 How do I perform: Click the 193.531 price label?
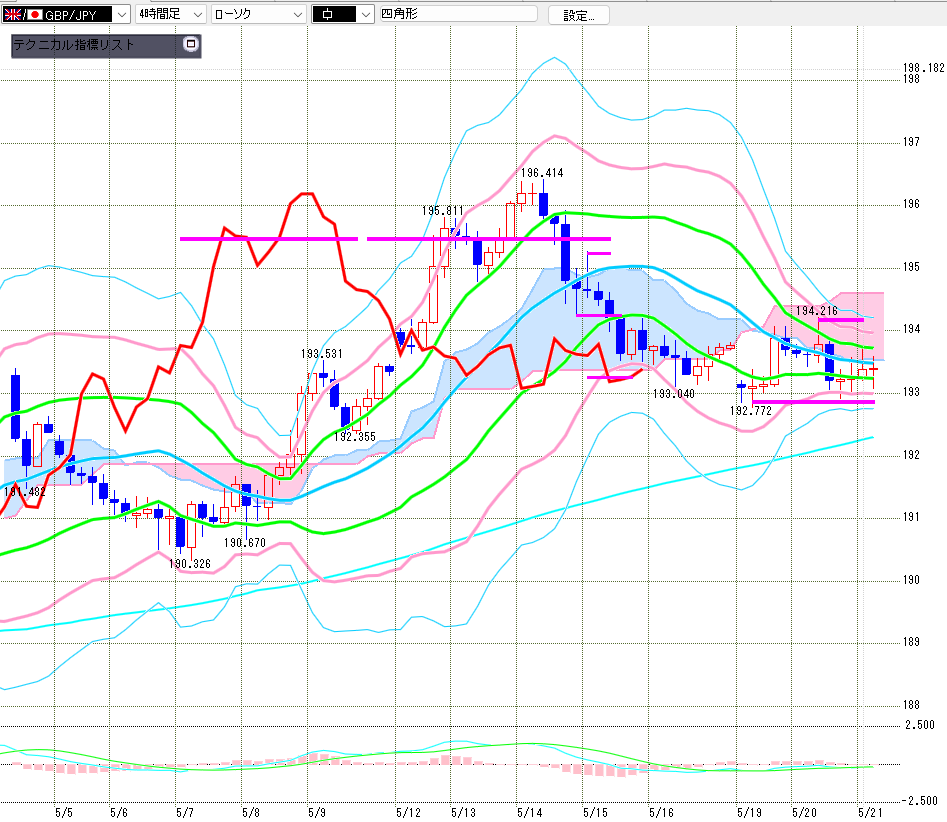pos(322,353)
